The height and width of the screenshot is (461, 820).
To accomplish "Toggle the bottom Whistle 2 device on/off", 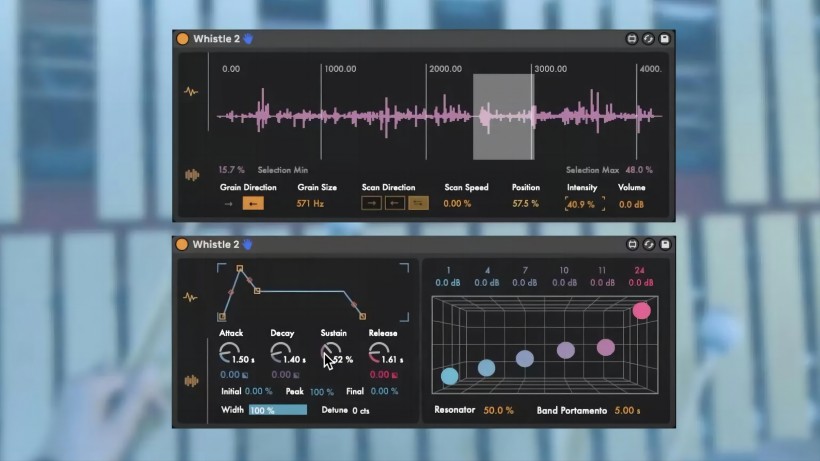I will point(182,244).
